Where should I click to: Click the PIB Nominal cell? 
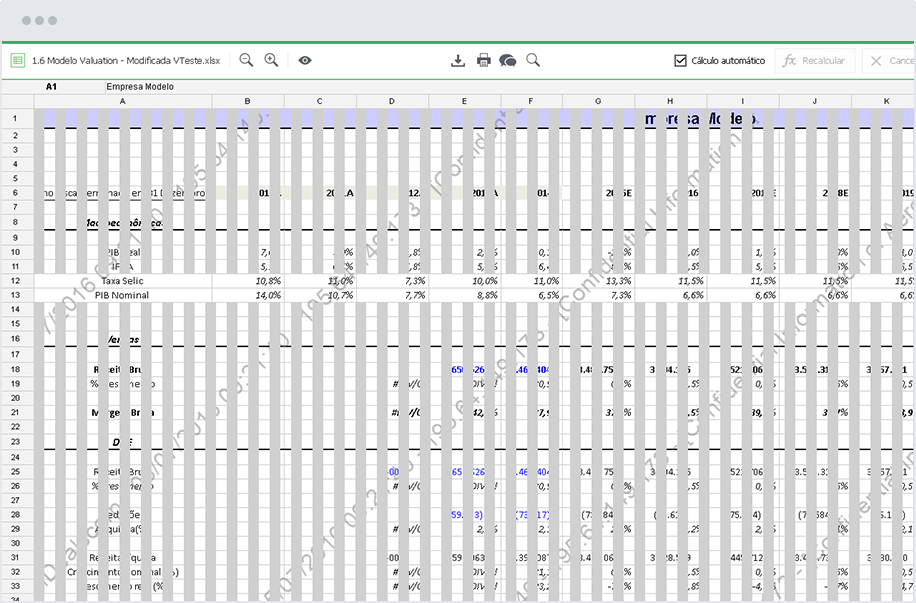122,296
